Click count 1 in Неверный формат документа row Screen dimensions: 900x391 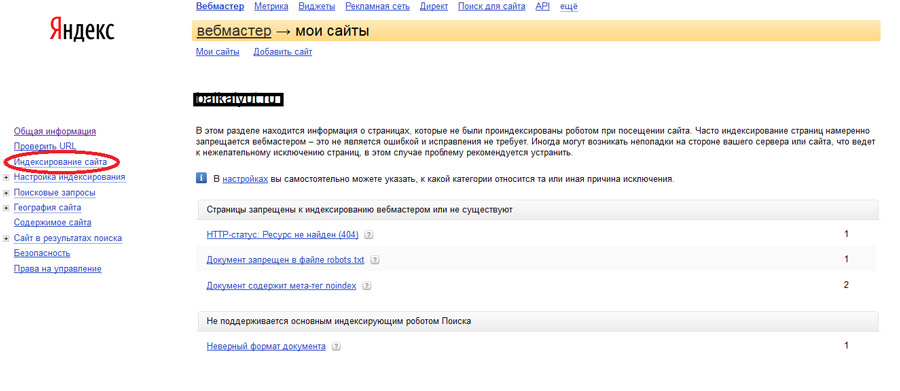coord(846,346)
